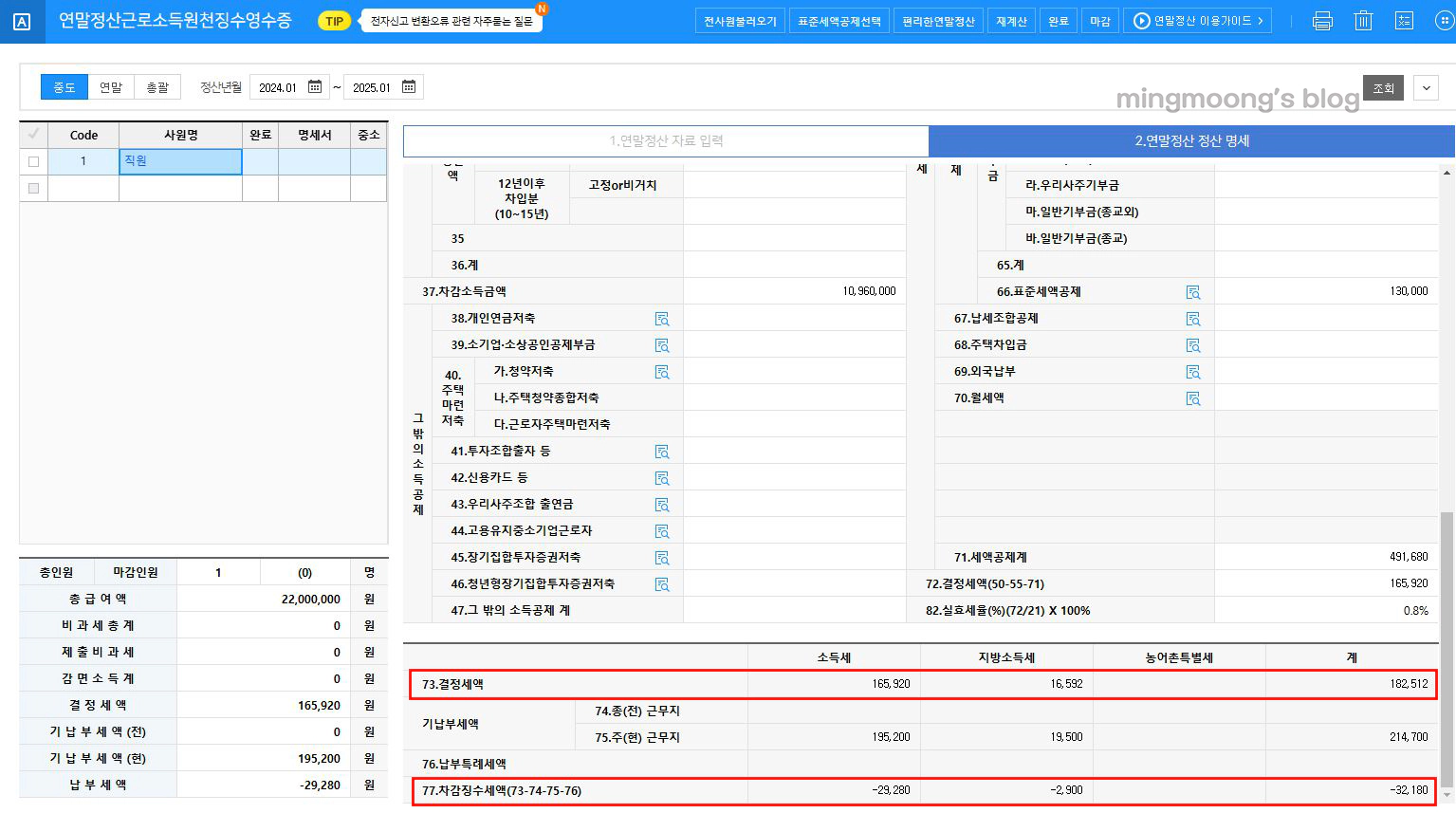Open lookup icon for 39.소기업·소상공인공제부금
Viewport: 1456px width, 813px height.
[662, 345]
